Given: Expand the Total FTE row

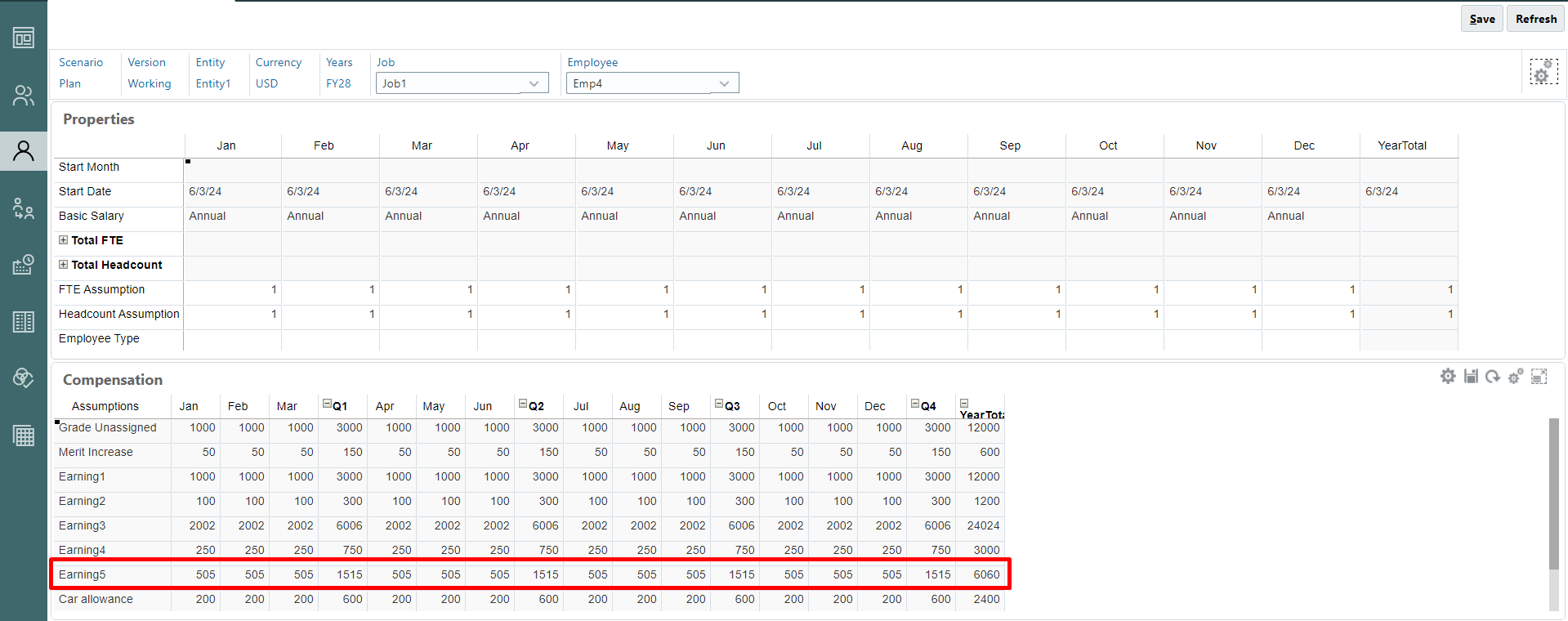Looking at the screenshot, I should coord(63,240).
